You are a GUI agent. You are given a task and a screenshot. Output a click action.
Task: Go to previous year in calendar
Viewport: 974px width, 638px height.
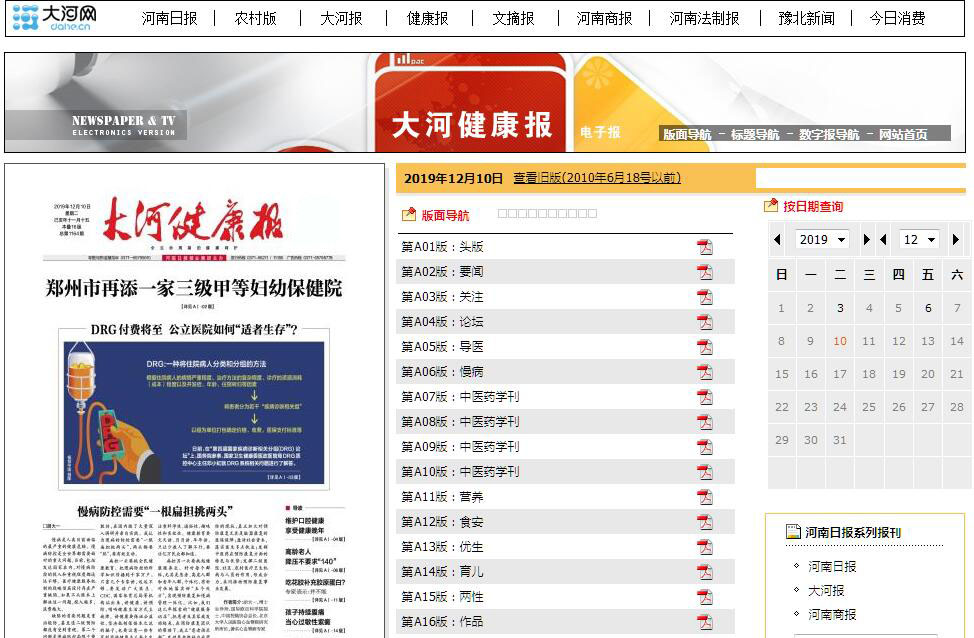[777, 240]
